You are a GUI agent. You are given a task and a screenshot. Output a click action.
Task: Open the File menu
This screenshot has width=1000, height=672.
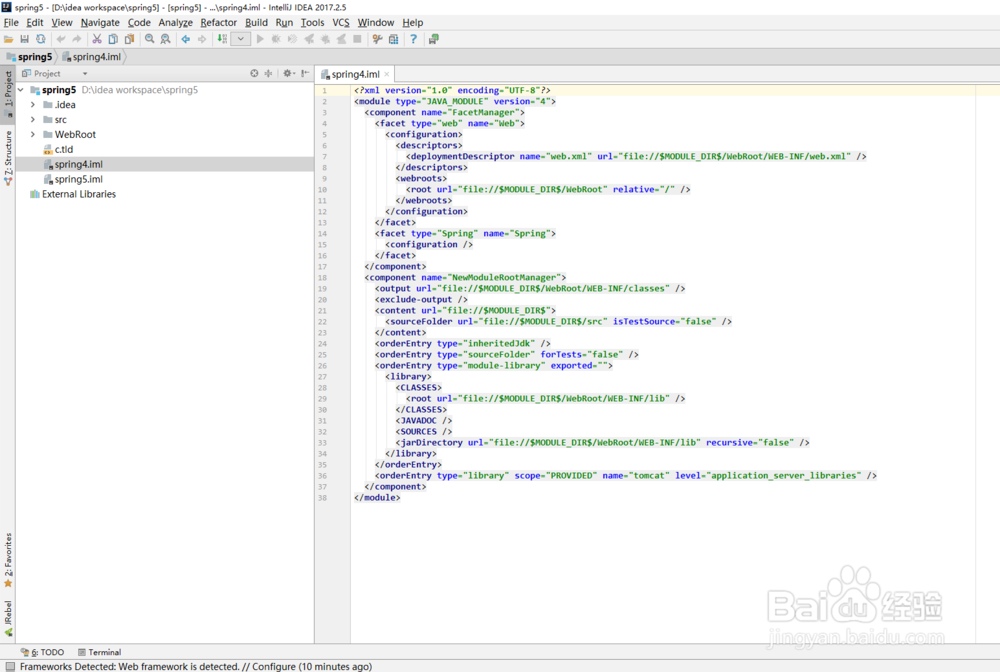[x=11, y=22]
